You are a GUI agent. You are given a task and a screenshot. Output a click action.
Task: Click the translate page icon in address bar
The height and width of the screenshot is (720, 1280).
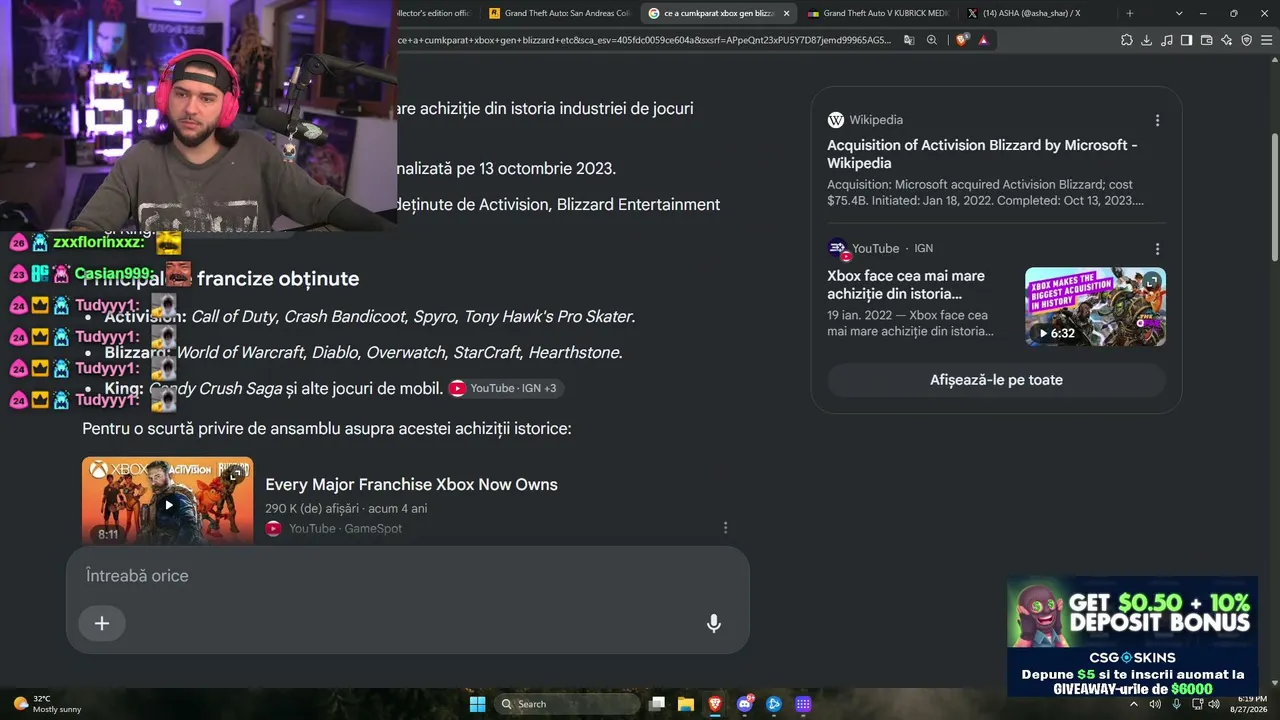click(x=909, y=40)
